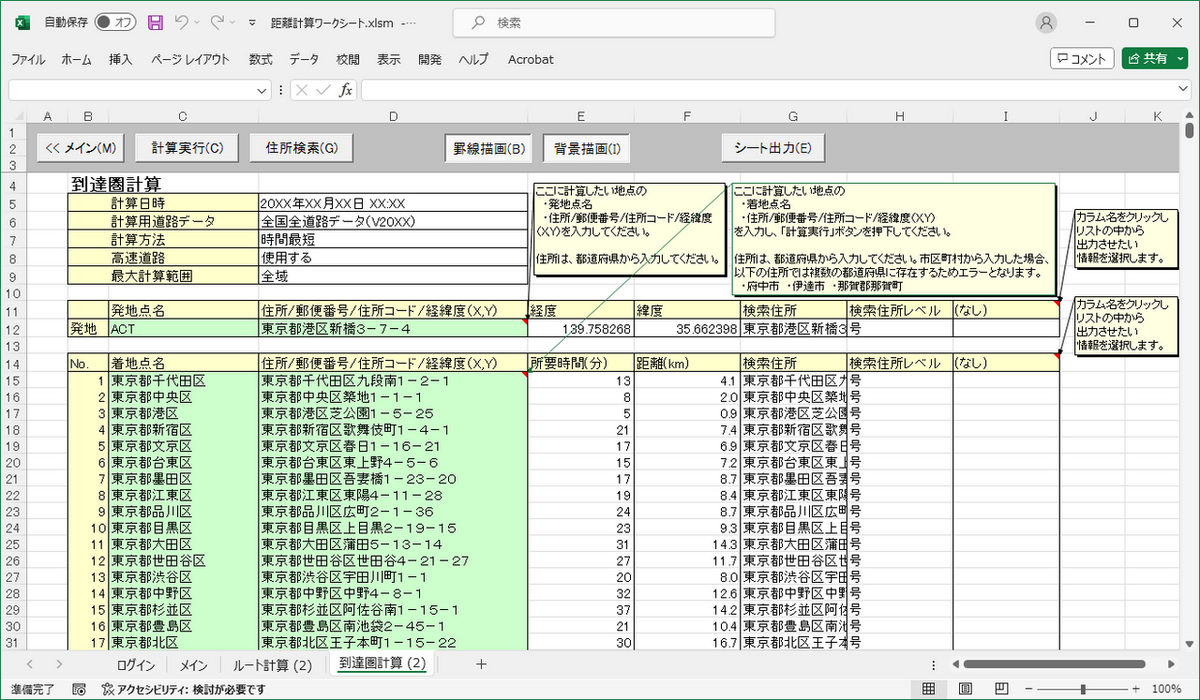Open the ホーム ribbon tab
The height and width of the screenshot is (700, 1200).
[76, 59]
